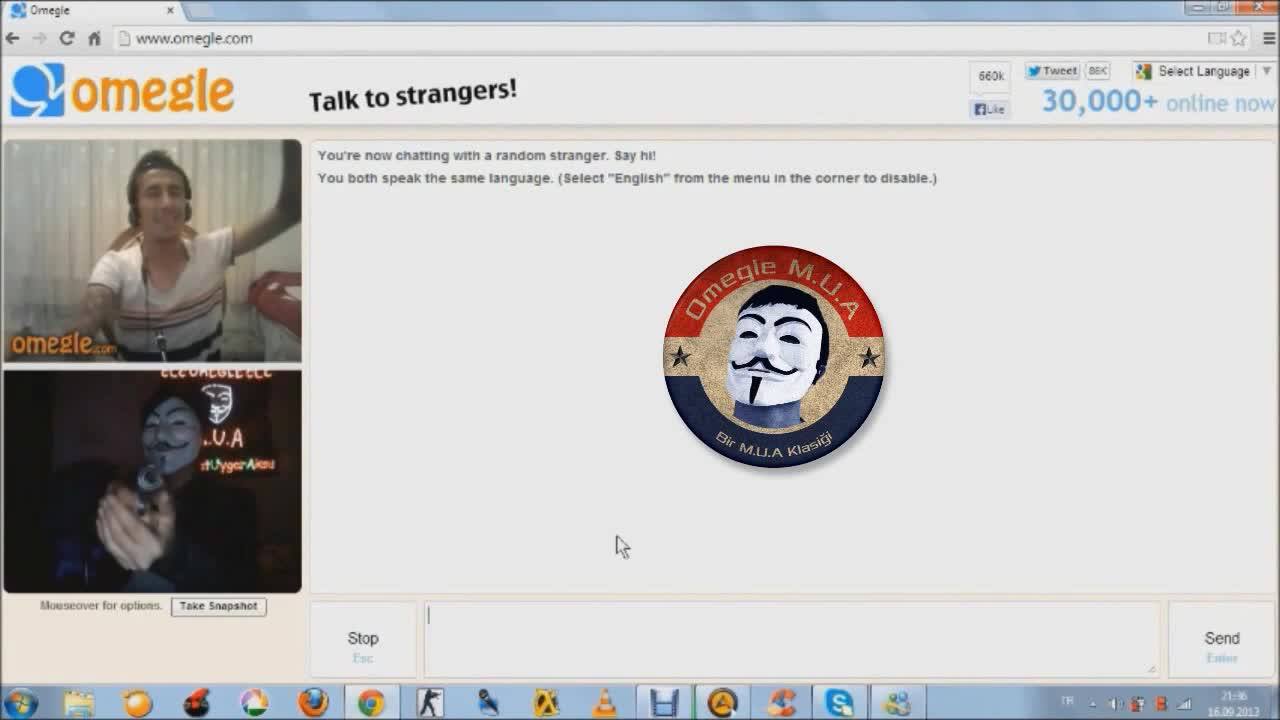
Task: Click the taskbar clock and date
Action: pos(1234,703)
